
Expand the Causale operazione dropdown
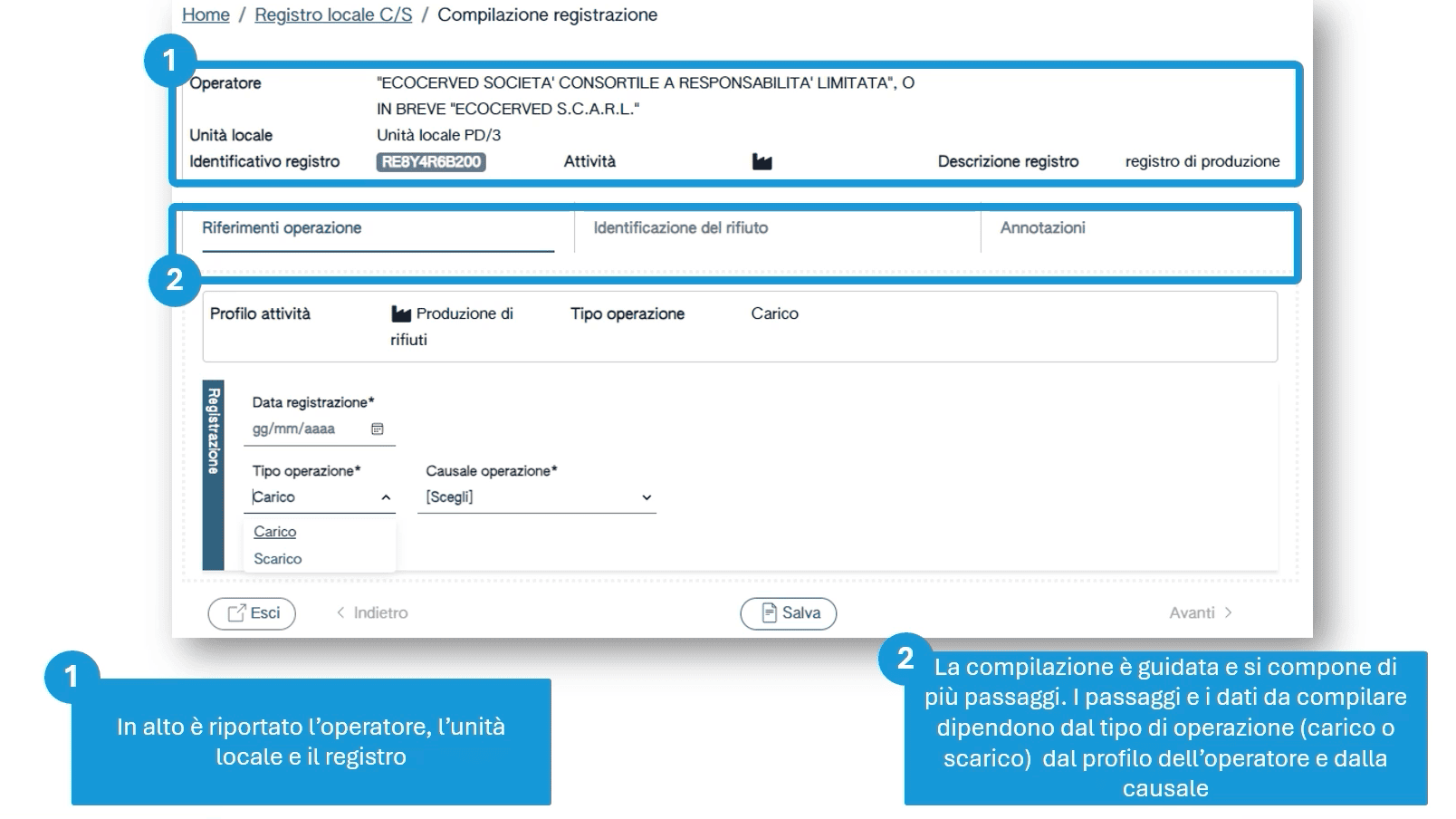[646, 497]
